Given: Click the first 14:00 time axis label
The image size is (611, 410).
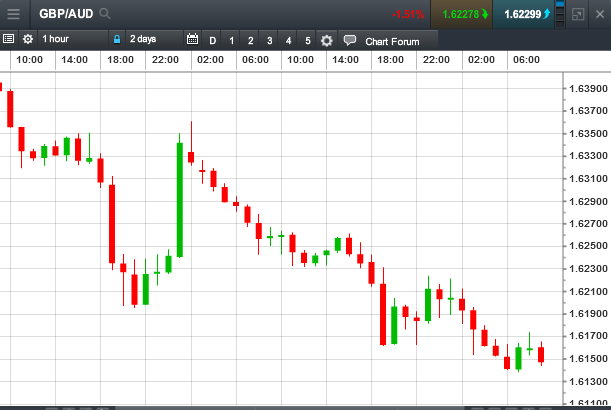Looking at the screenshot, I should (x=74, y=60).
